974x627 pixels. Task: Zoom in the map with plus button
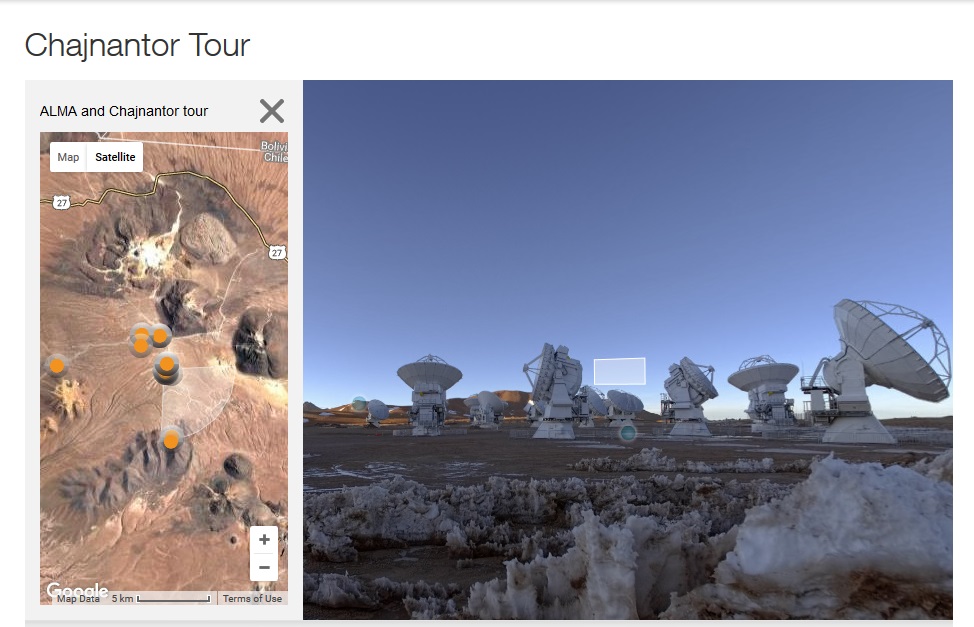click(264, 539)
